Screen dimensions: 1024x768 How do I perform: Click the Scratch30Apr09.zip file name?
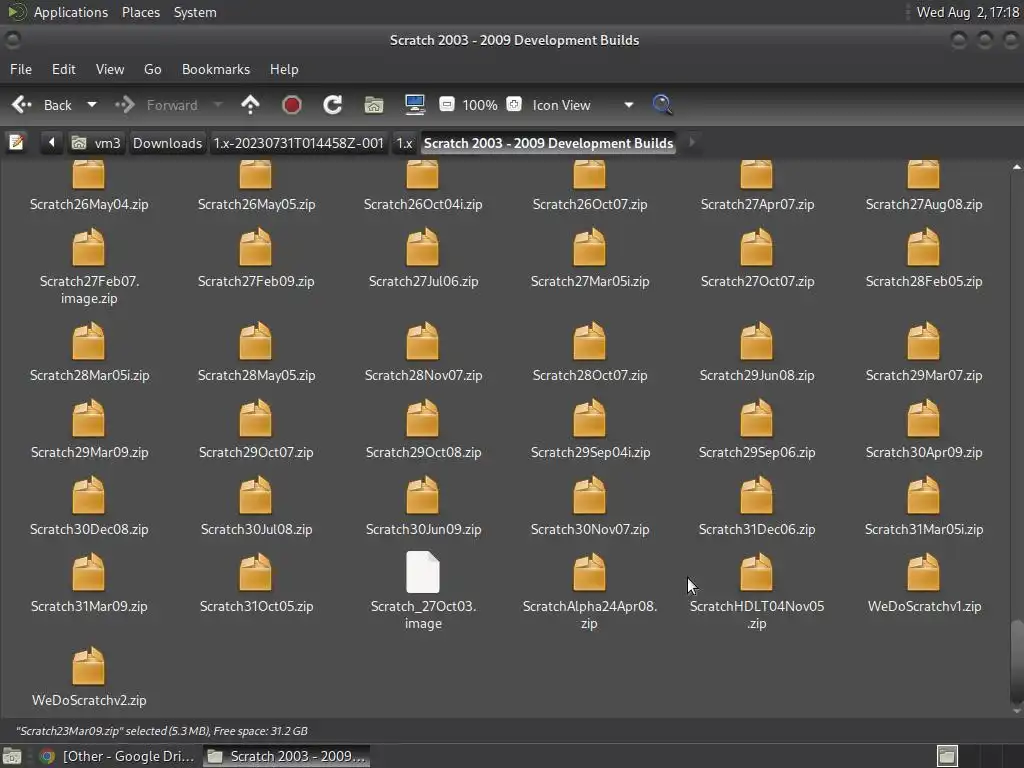924,453
